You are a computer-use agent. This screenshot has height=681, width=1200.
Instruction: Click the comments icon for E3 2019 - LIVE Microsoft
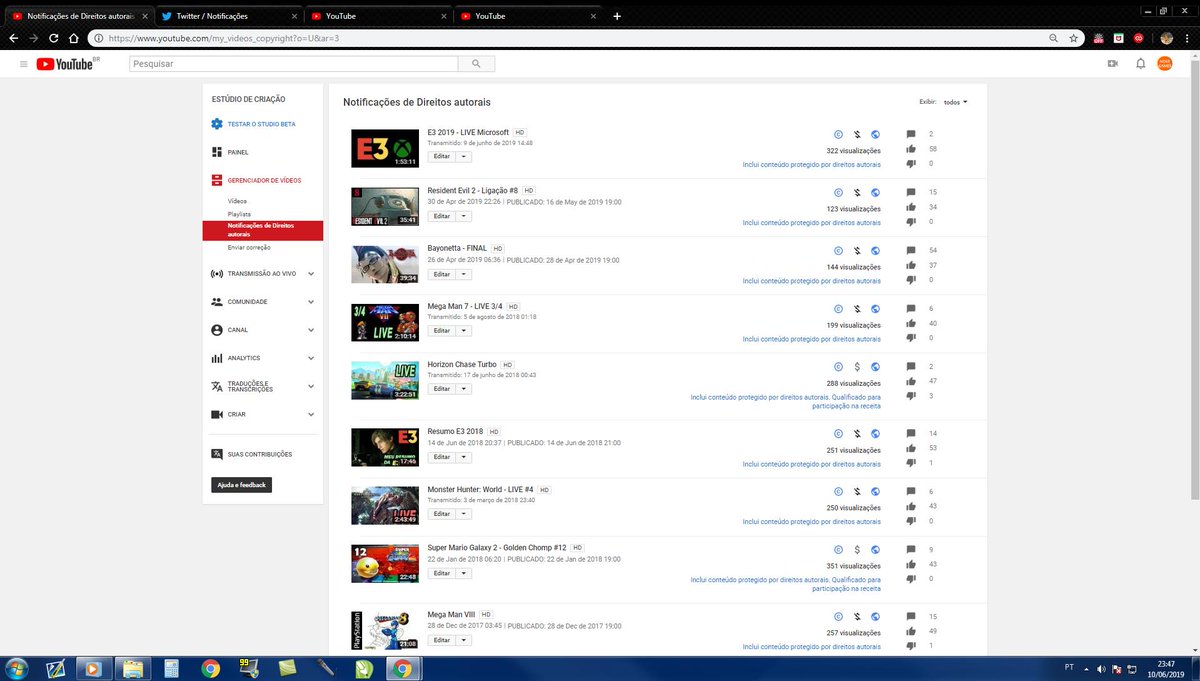coord(910,134)
